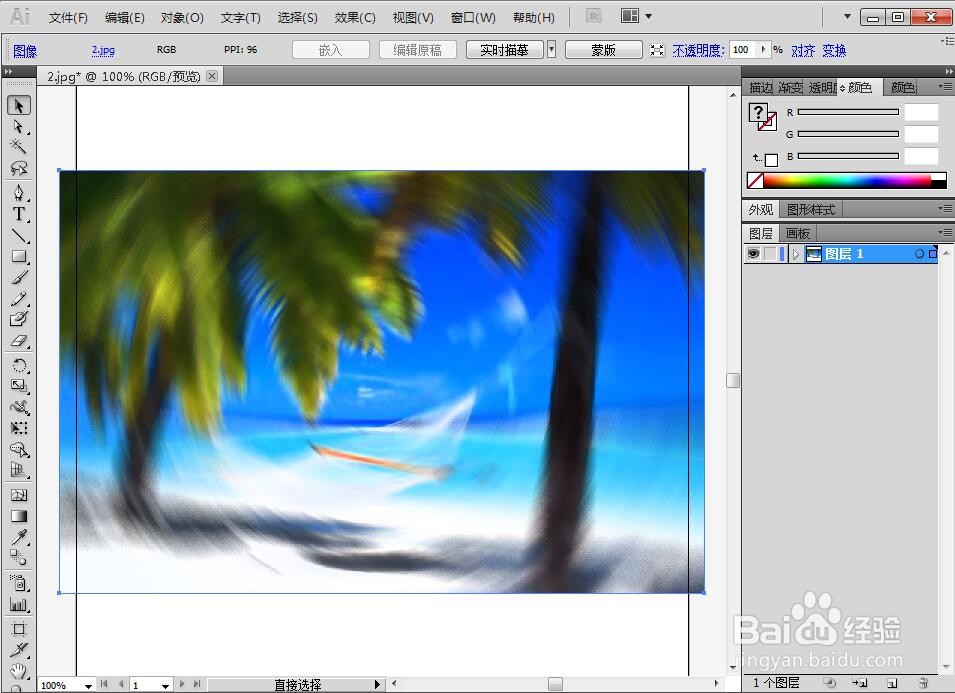Click the 蒙版 button
The height and width of the screenshot is (693, 955).
tap(604, 50)
